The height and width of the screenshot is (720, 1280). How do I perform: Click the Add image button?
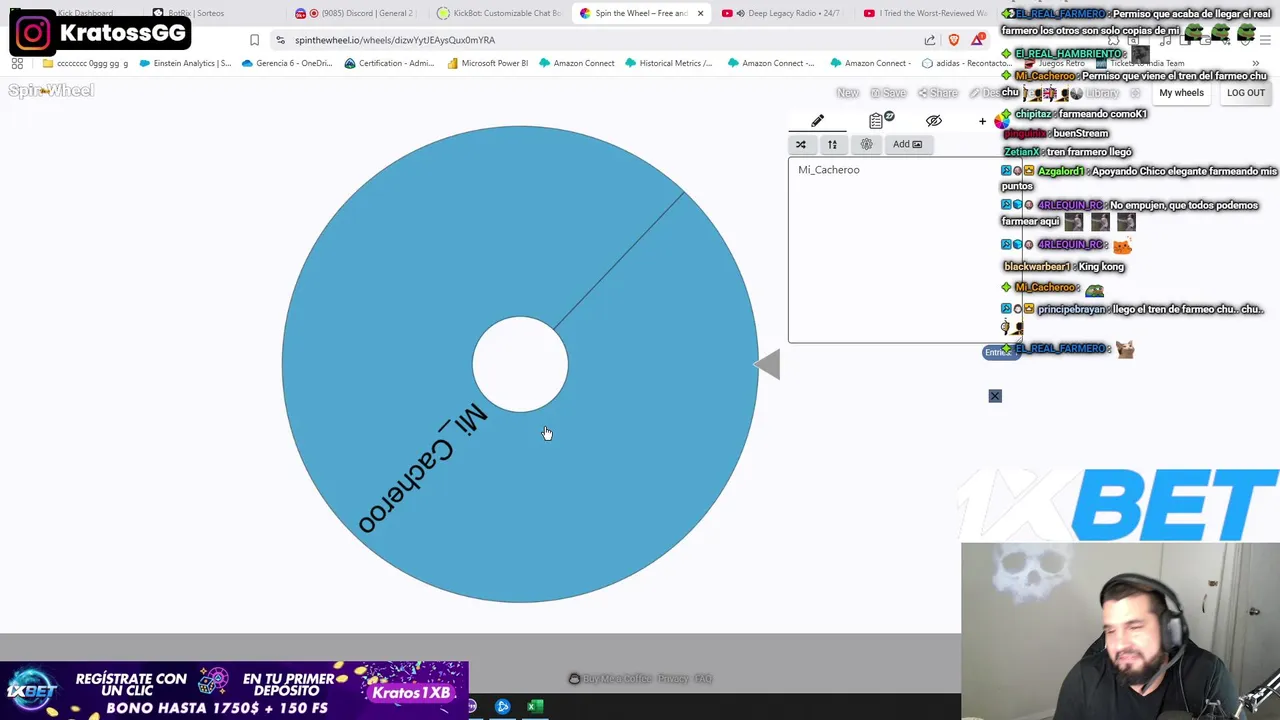[907, 144]
